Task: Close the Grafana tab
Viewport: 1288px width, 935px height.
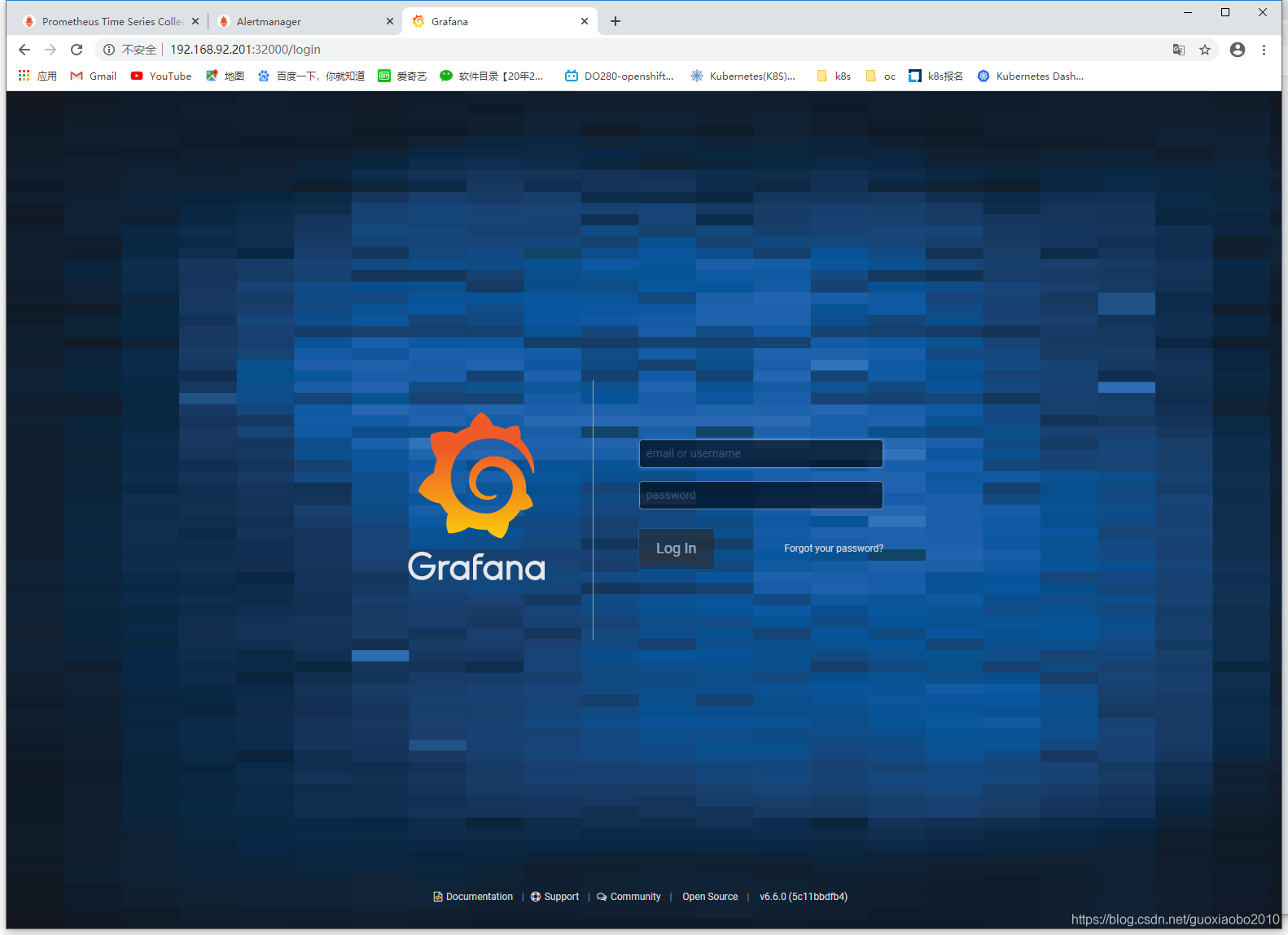Action: click(x=585, y=22)
